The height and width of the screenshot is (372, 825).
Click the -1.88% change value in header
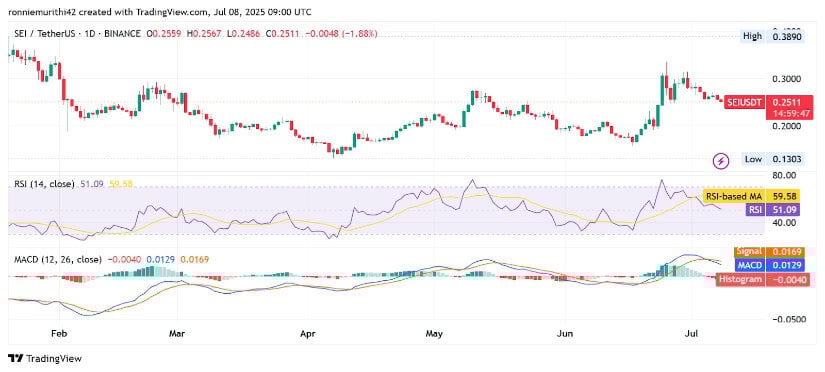360,34
